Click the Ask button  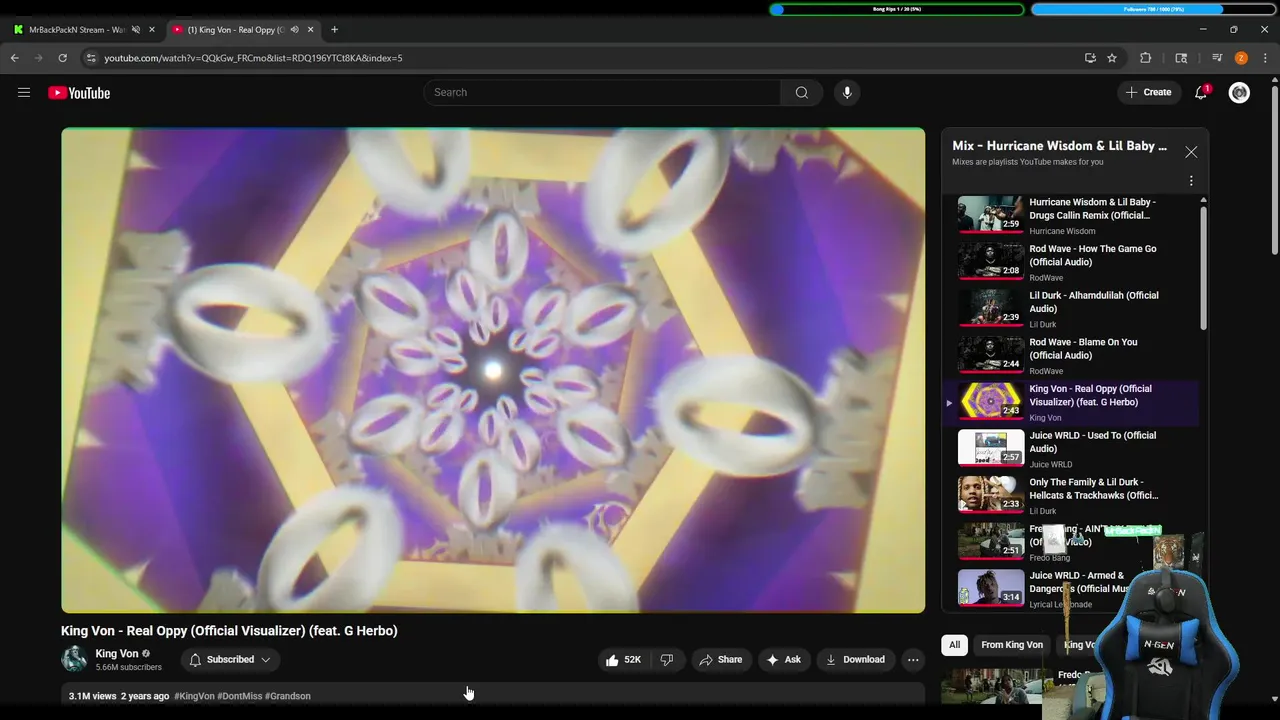tap(783, 660)
